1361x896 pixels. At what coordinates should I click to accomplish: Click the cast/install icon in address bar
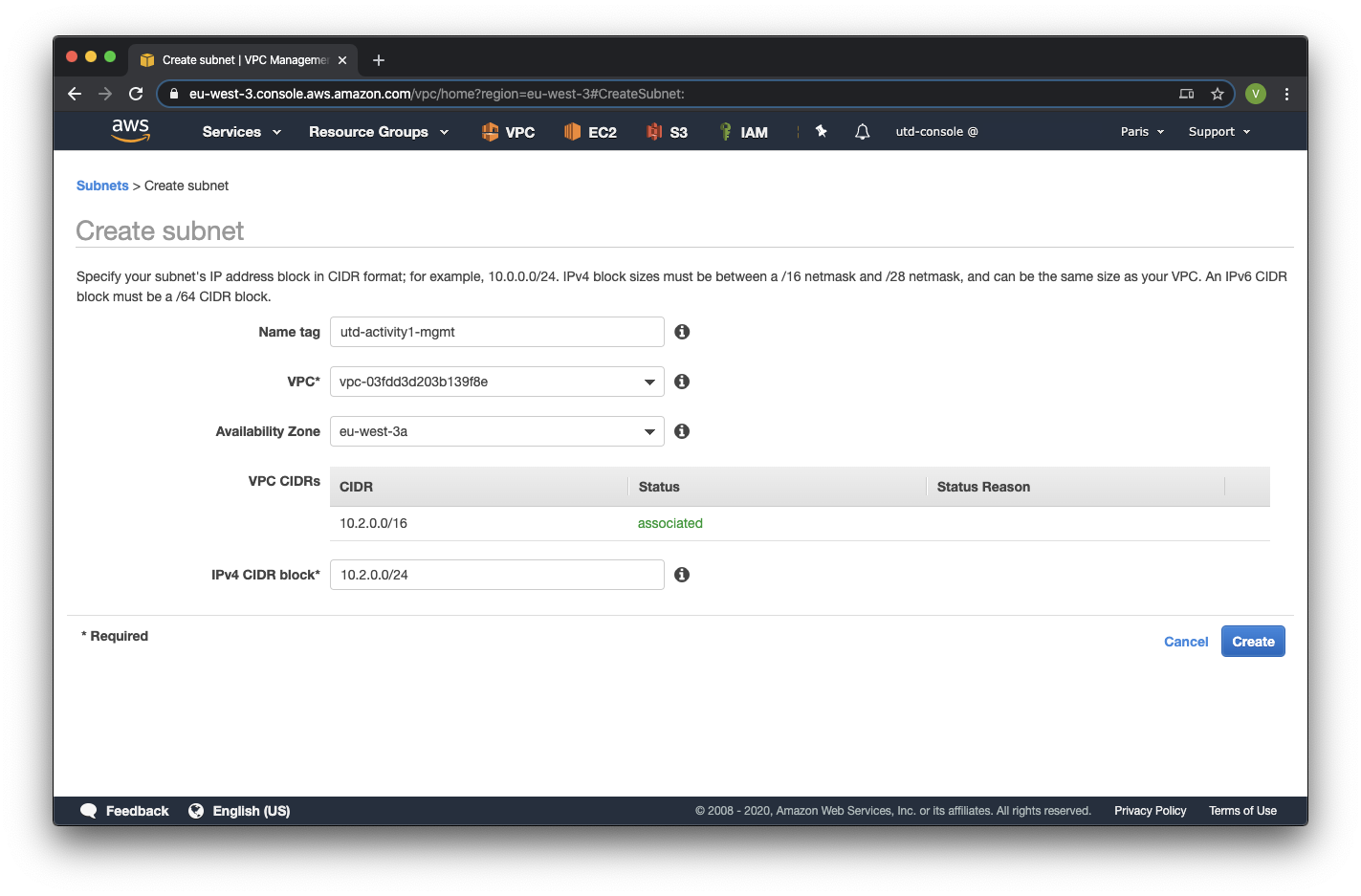point(1187,94)
